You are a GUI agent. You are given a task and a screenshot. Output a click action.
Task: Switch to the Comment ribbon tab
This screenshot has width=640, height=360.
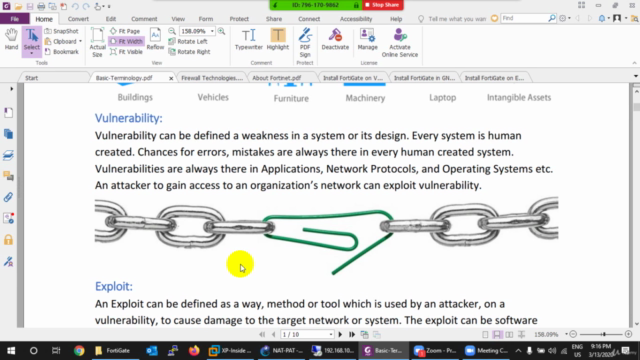[144, 19]
